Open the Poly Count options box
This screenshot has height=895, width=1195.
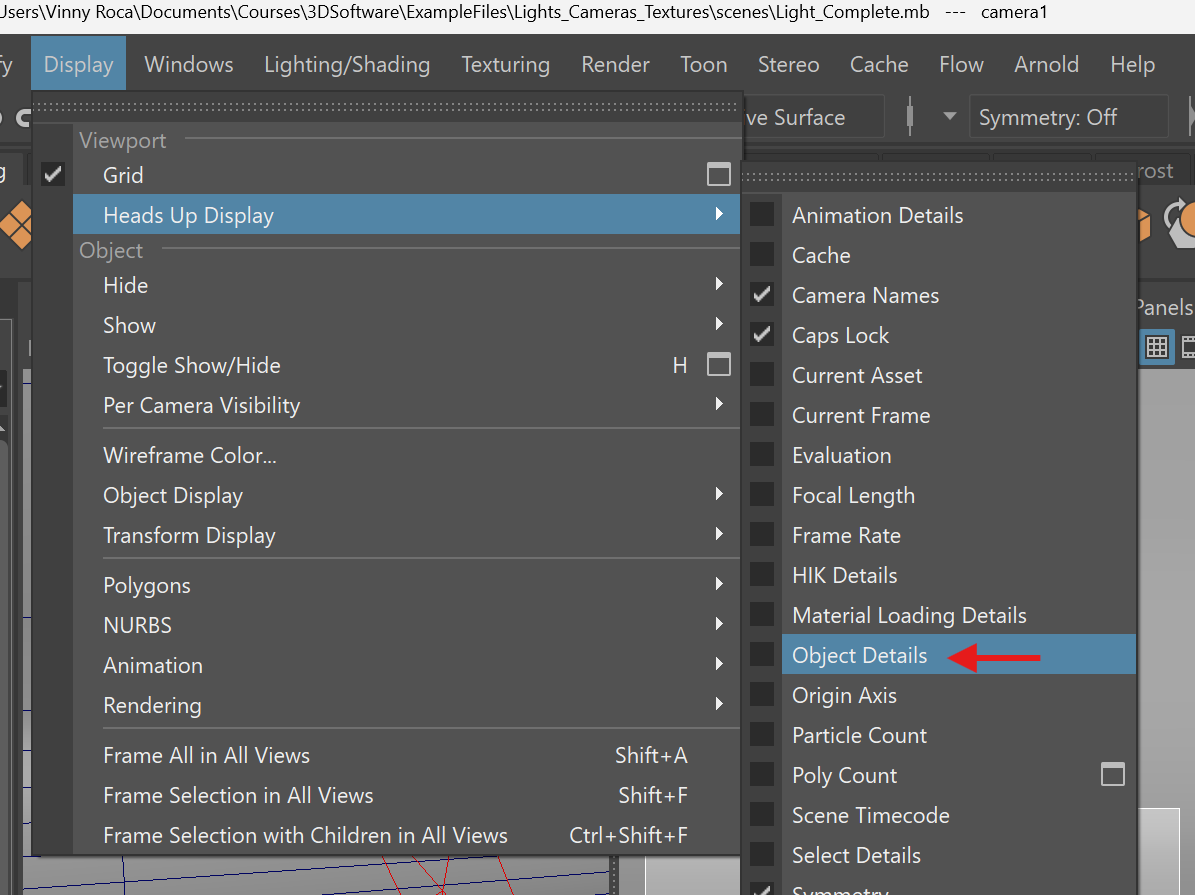(x=1112, y=775)
